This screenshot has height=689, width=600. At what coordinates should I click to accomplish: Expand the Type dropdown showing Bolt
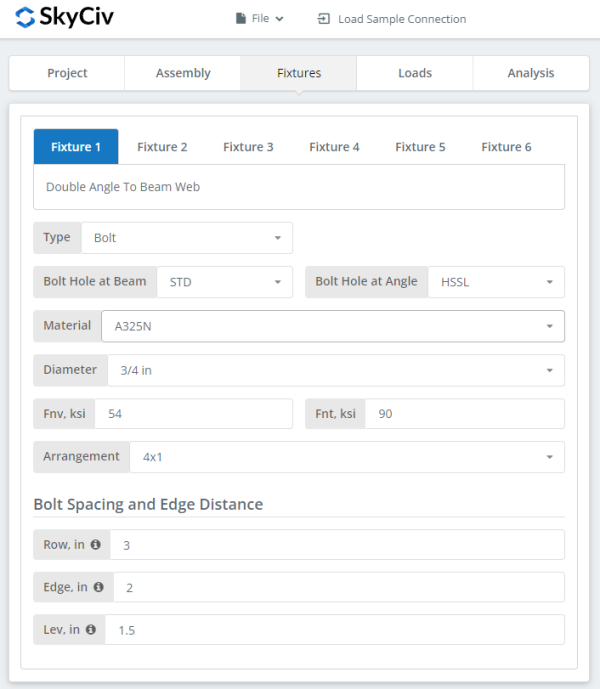pyautogui.click(x=186, y=238)
